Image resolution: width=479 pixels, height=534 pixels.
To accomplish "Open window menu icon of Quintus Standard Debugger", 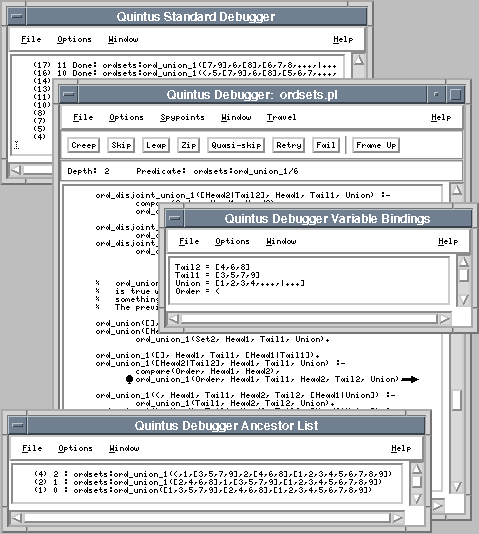I will point(17,16).
